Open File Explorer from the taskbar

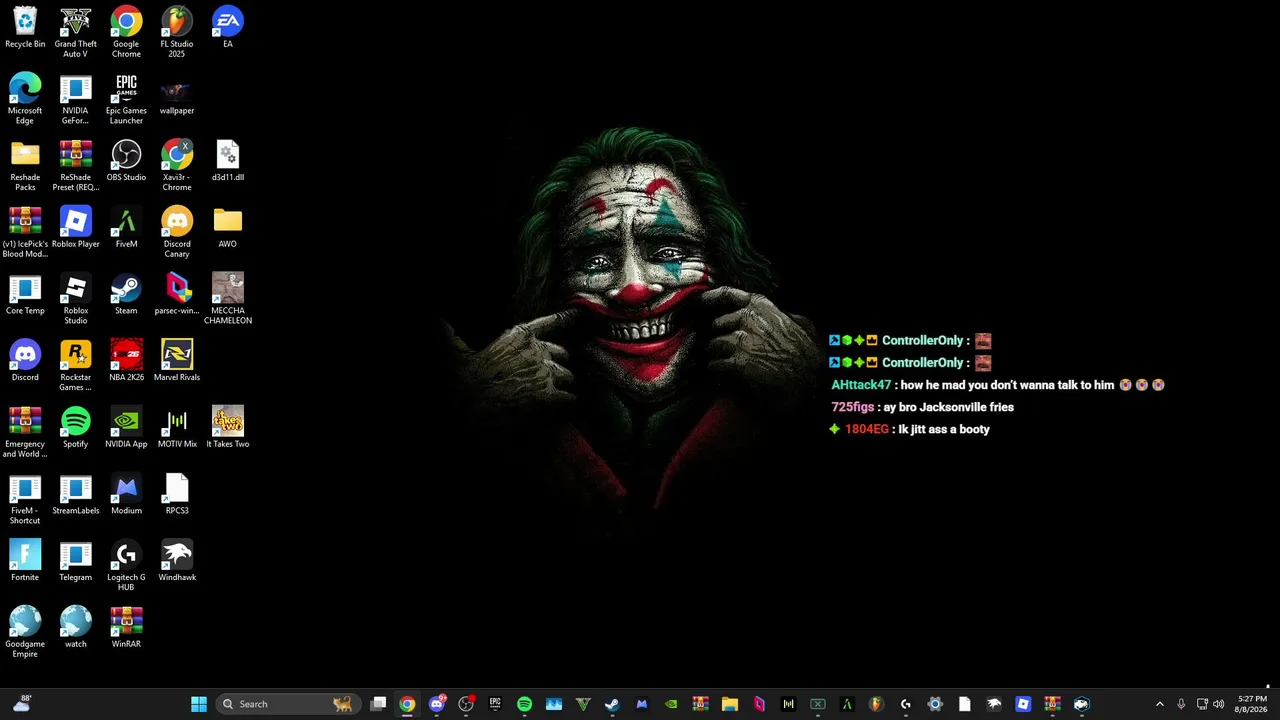pos(729,704)
